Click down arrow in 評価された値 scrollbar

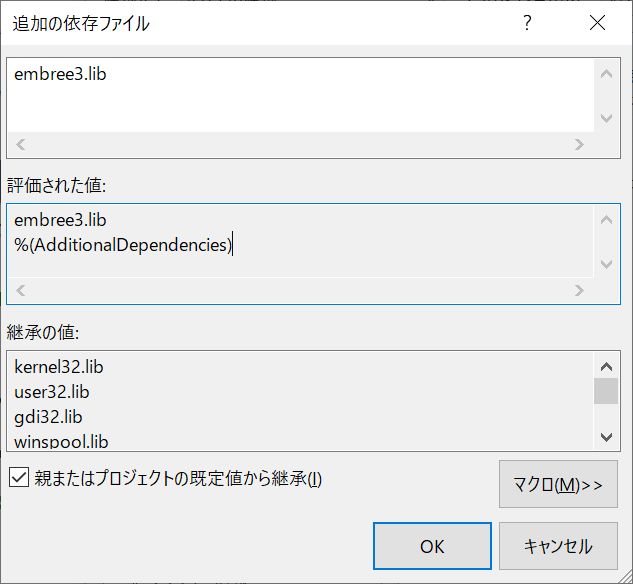[x=606, y=264]
